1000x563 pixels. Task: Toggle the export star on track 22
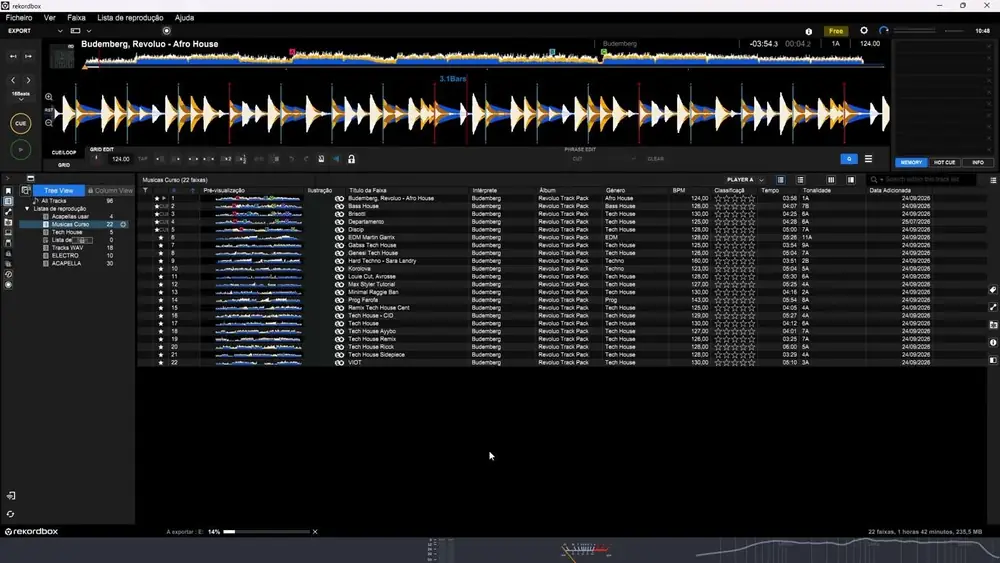pyautogui.click(x=161, y=363)
